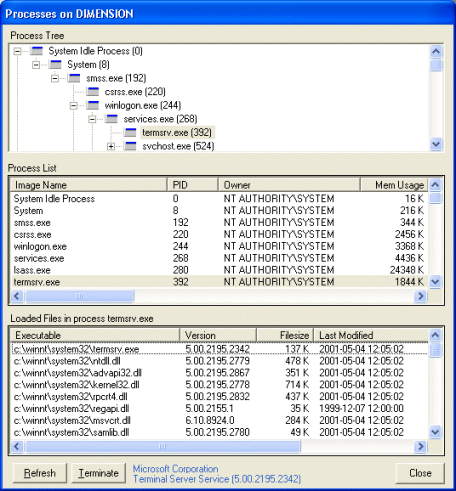Click the termsrv.exe (392) tree icon
The width and height of the screenshot is (456, 491).
tap(130, 133)
